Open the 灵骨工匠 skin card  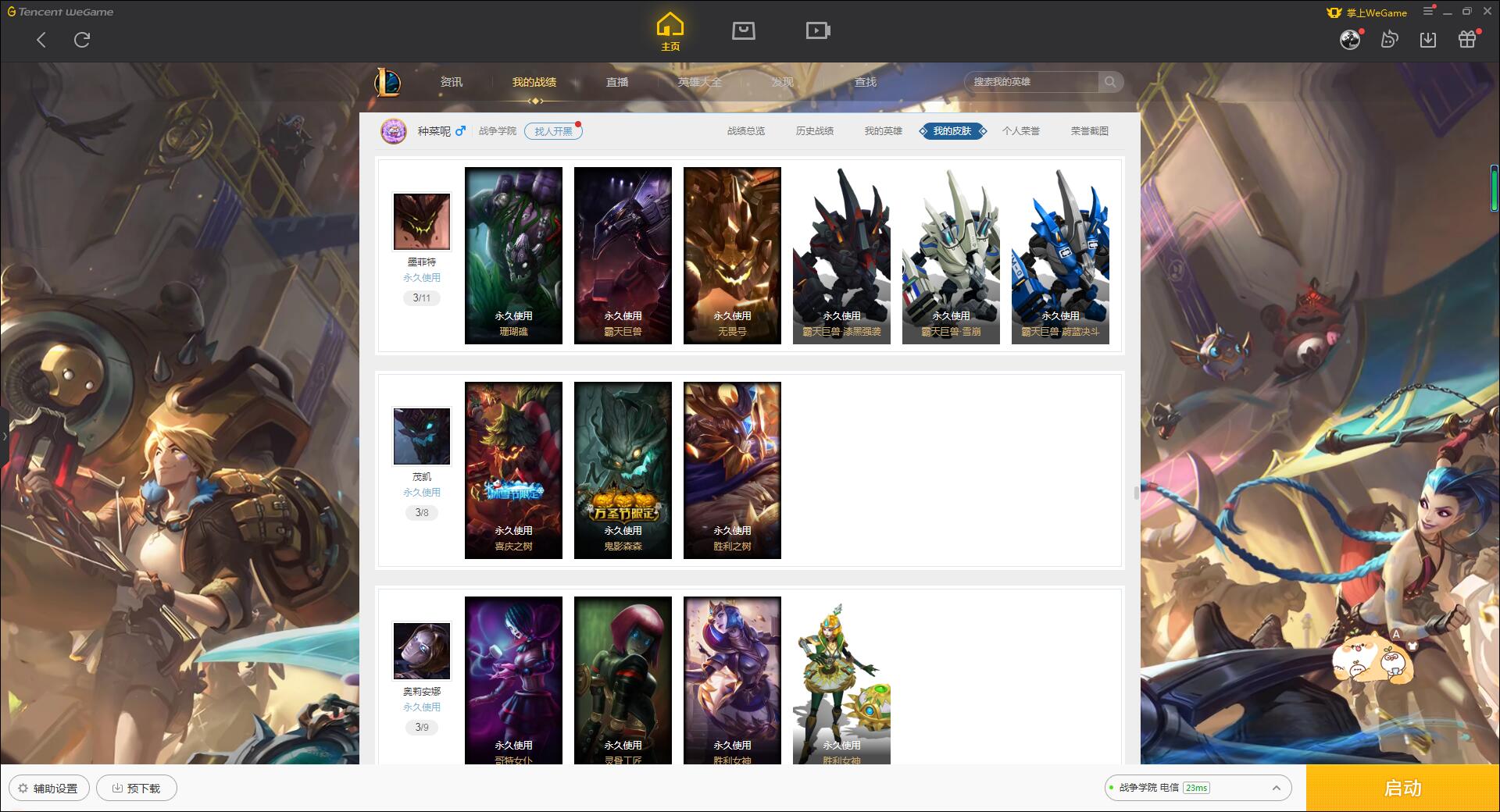coord(623,680)
